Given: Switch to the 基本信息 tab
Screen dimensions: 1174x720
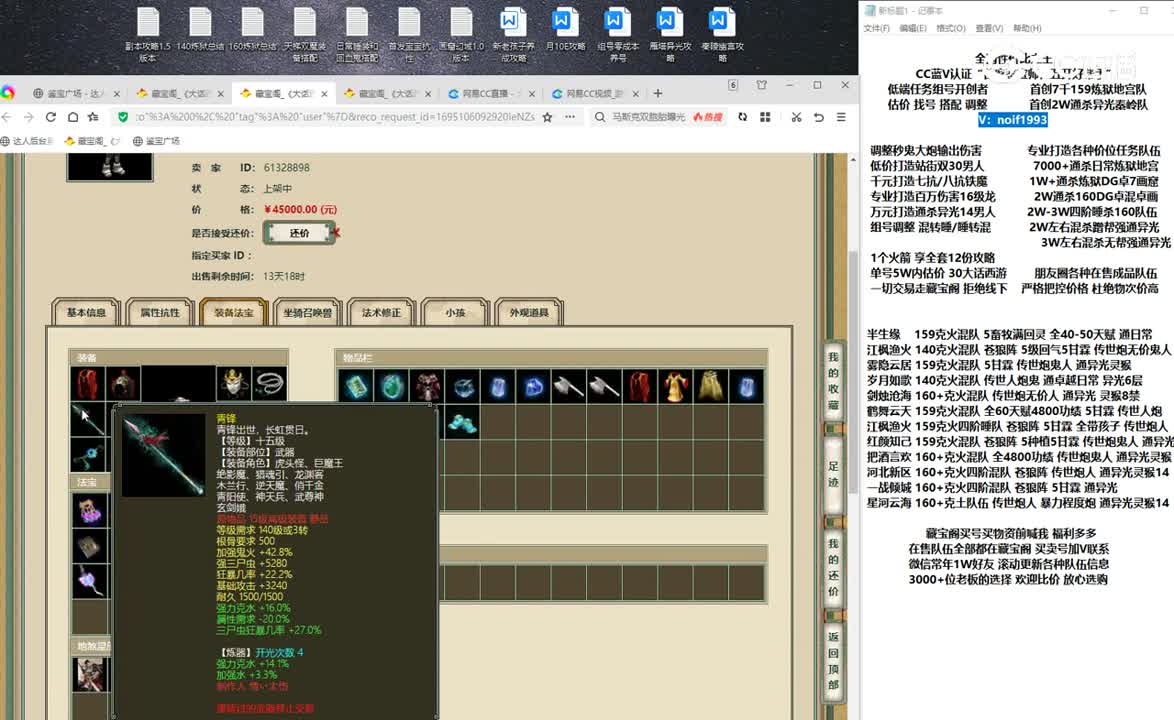Looking at the screenshot, I should pyautogui.click(x=86, y=313).
